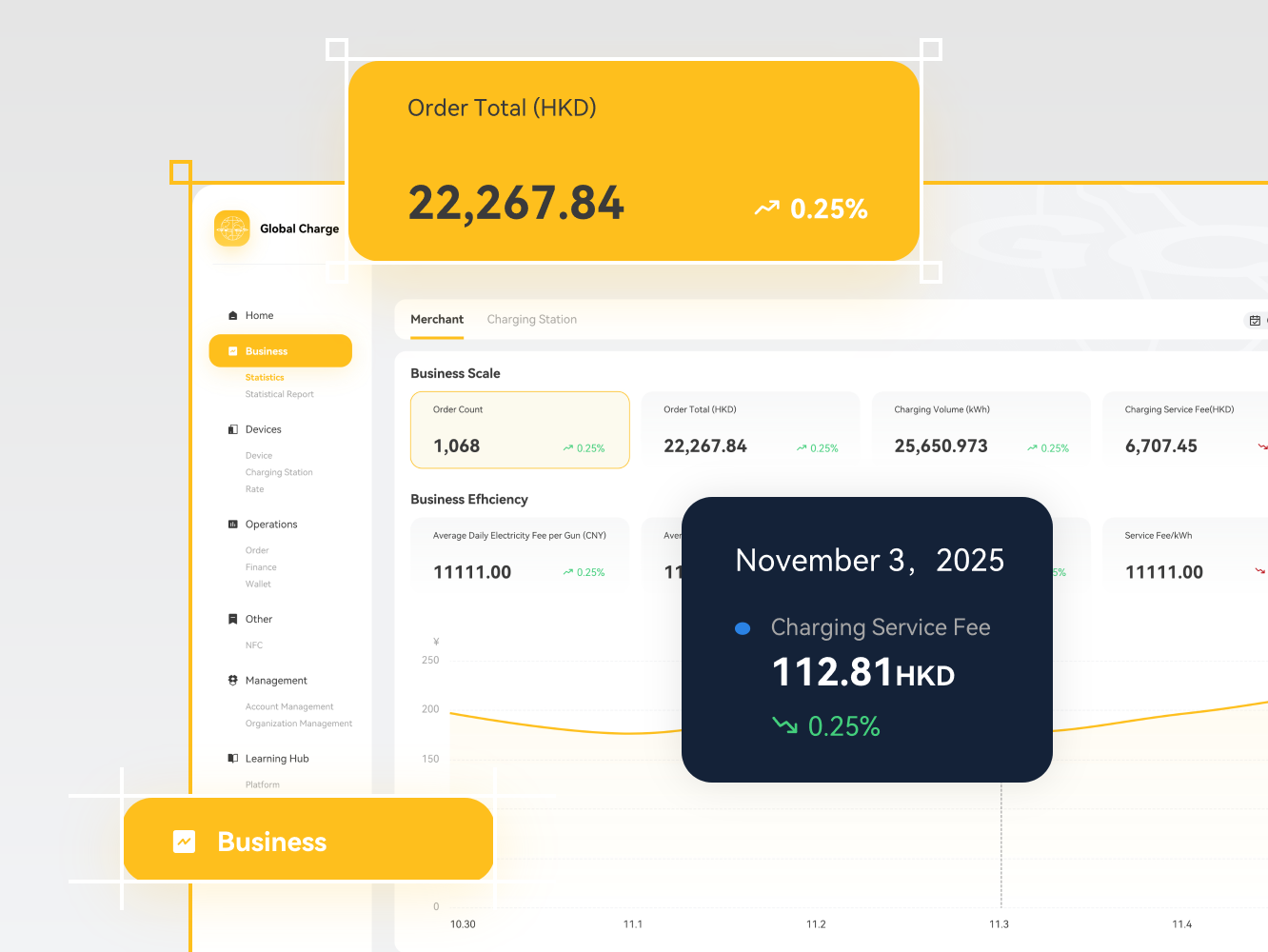
Task: Open Organization Management in sidebar
Action: [299, 724]
